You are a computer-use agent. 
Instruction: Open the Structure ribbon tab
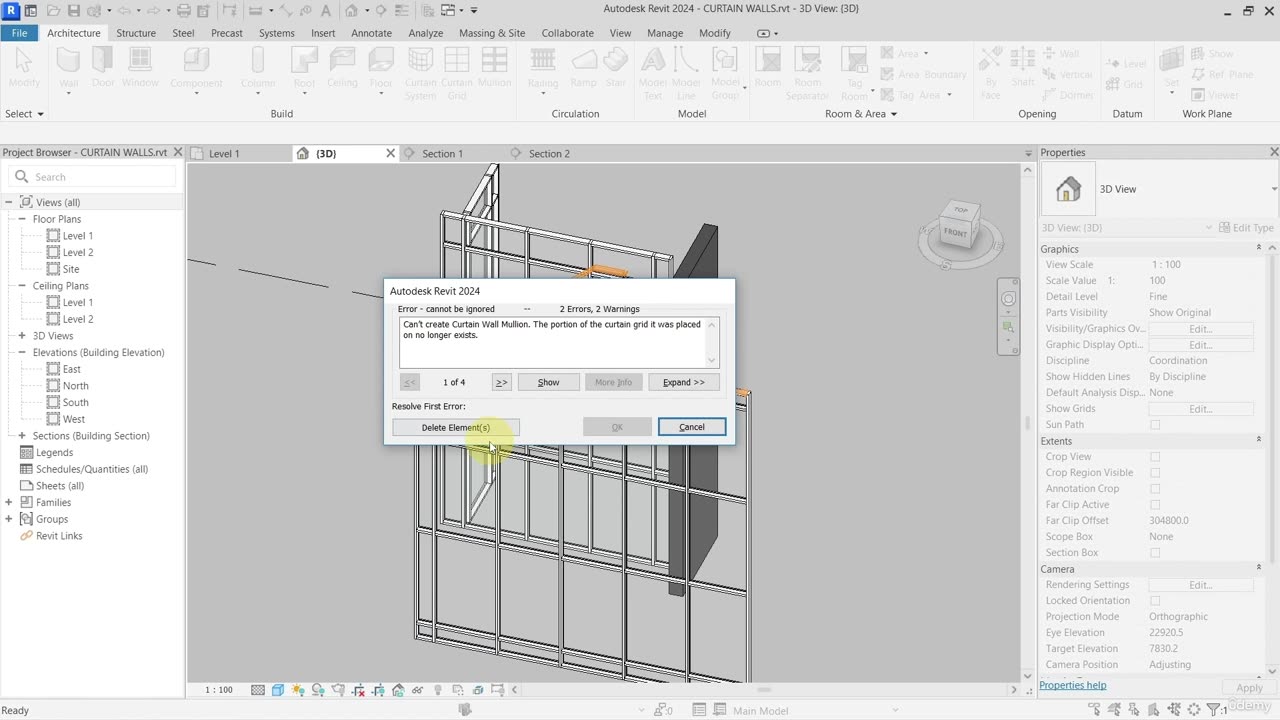click(x=136, y=33)
